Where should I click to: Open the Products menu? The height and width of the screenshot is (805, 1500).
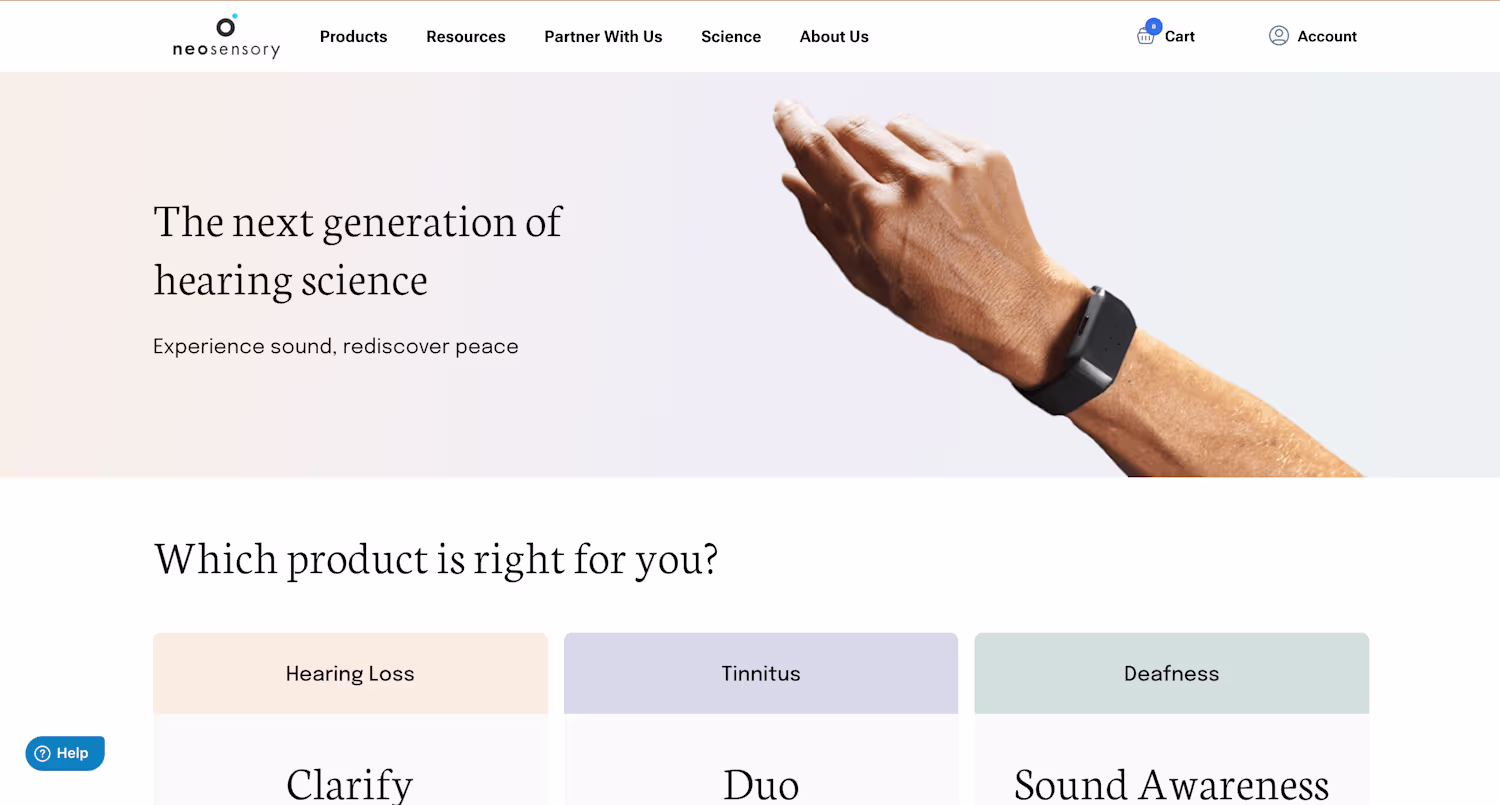click(x=353, y=37)
